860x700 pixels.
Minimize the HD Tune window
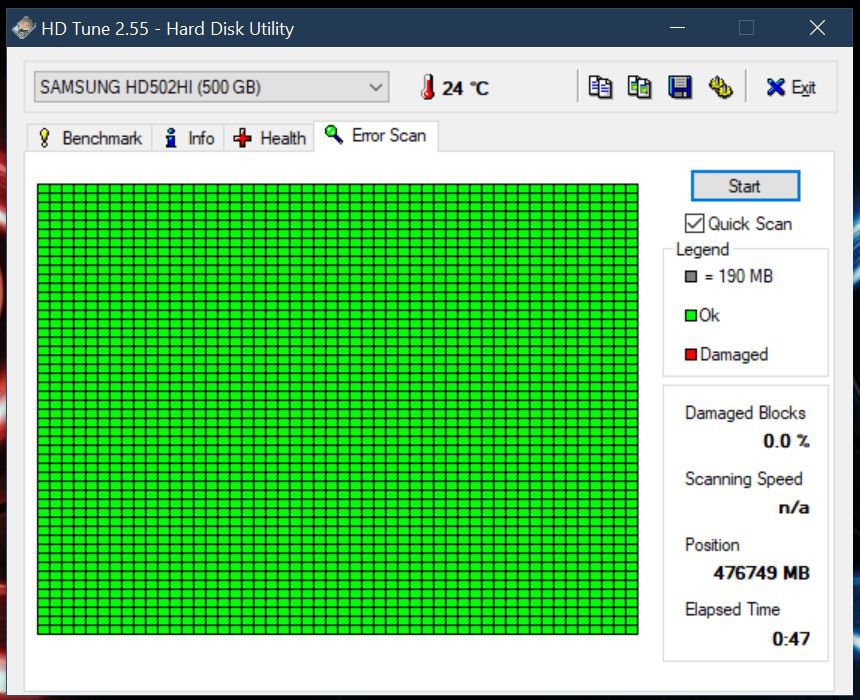(x=677, y=27)
